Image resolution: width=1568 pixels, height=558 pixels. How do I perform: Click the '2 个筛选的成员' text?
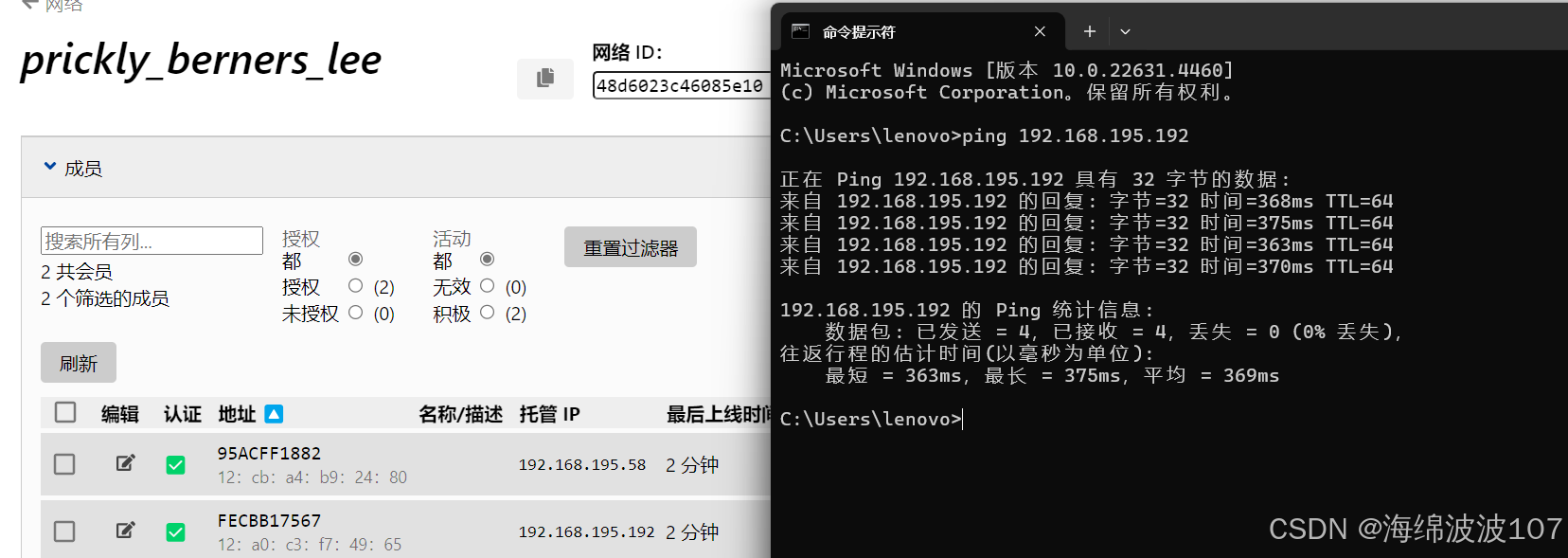coord(105,298)
